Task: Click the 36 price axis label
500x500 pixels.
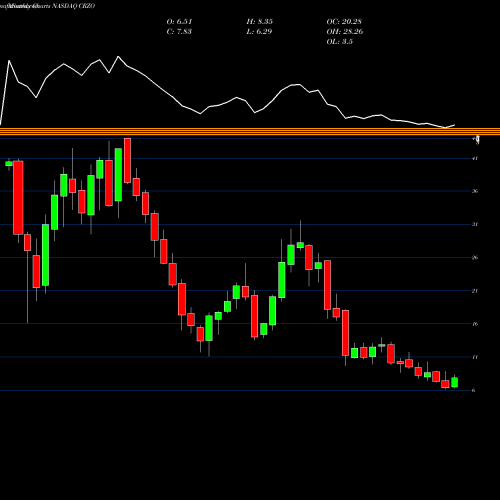Action: tap(475, 191)
